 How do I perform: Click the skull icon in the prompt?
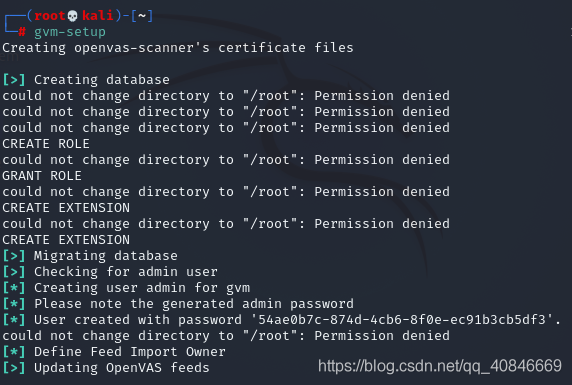pos(73,16)
